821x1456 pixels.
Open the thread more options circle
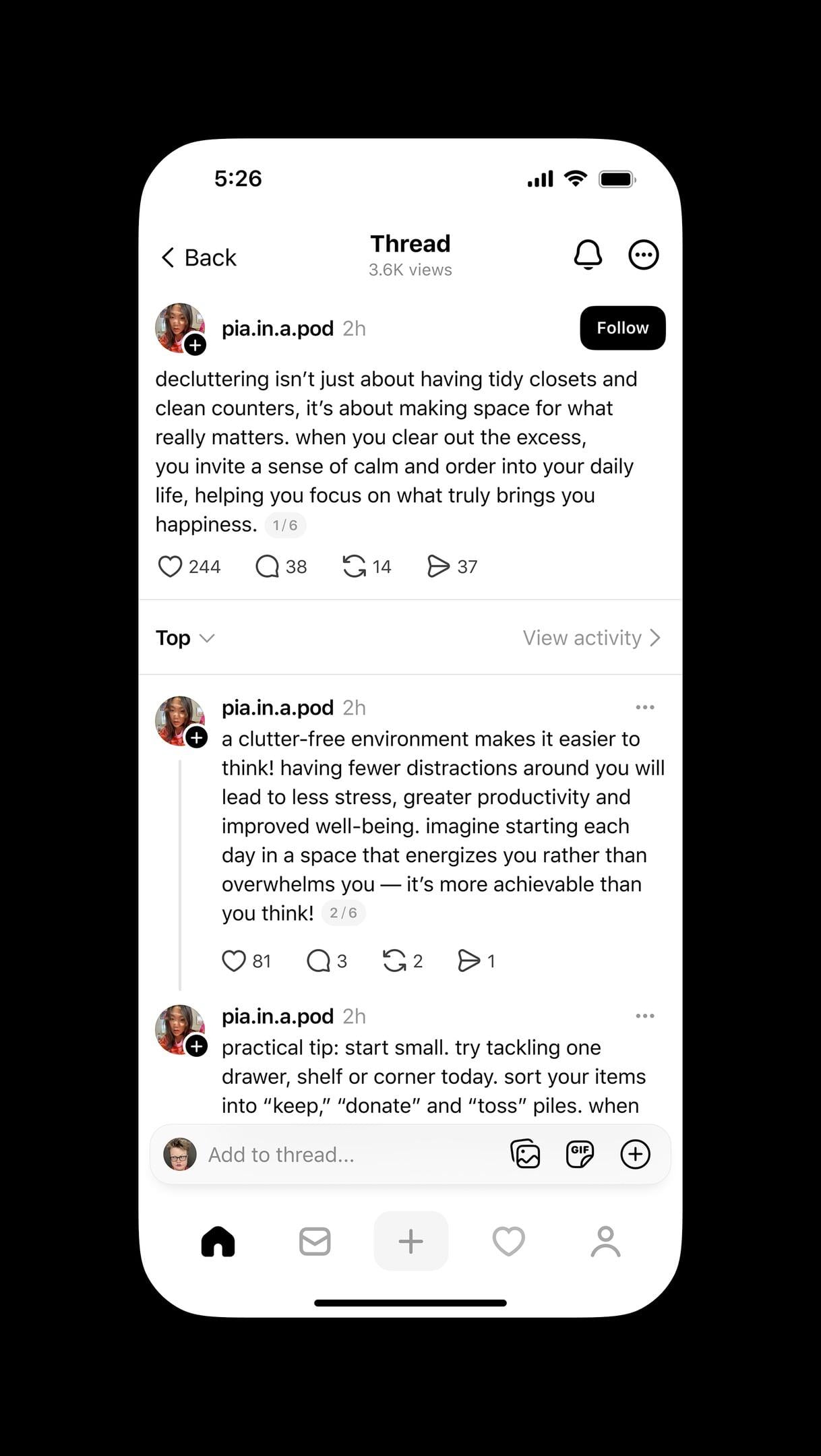click(643, 255)
